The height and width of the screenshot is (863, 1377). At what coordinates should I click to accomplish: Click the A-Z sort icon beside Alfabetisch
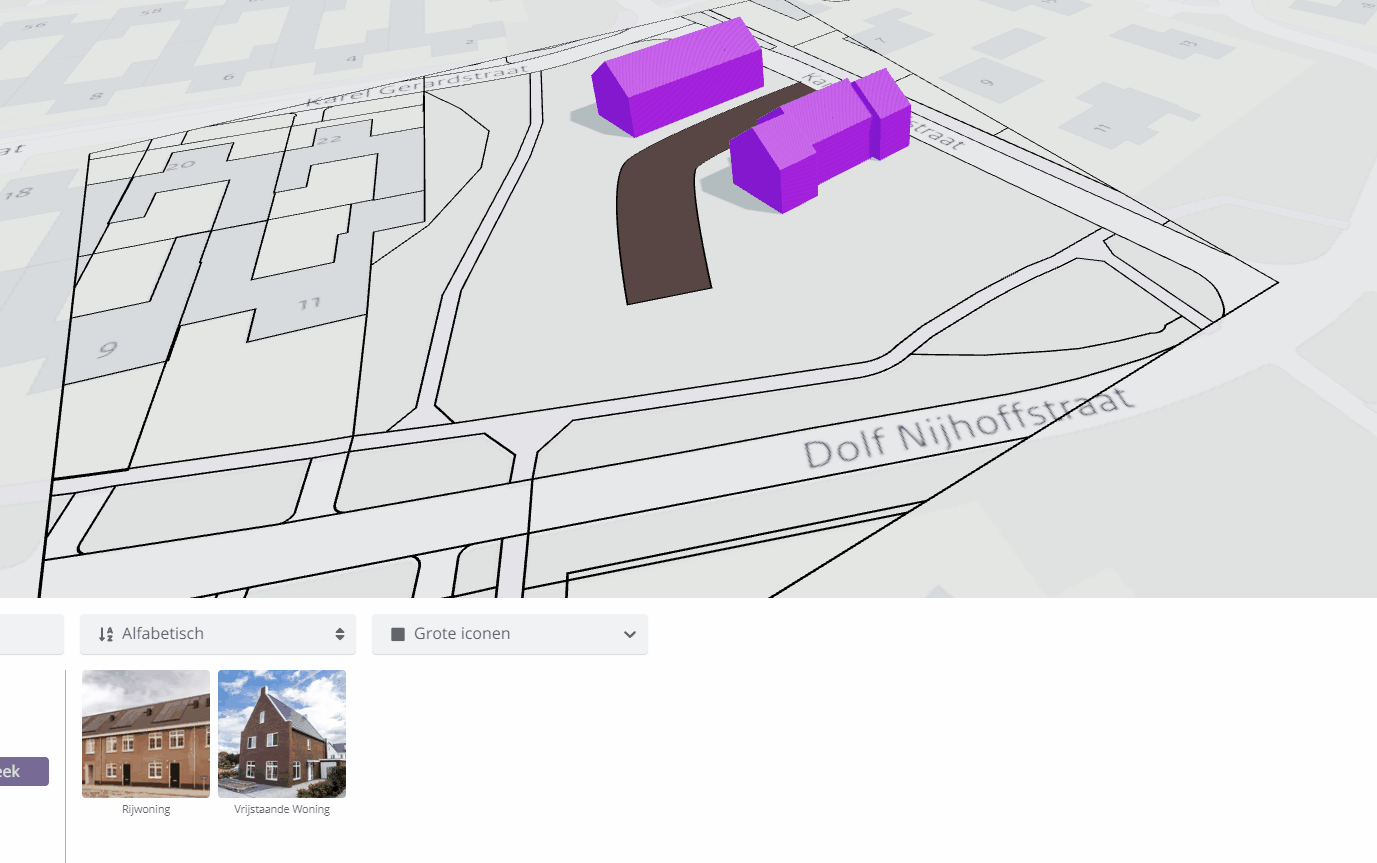pyautogui.click(x=106, y=634)
